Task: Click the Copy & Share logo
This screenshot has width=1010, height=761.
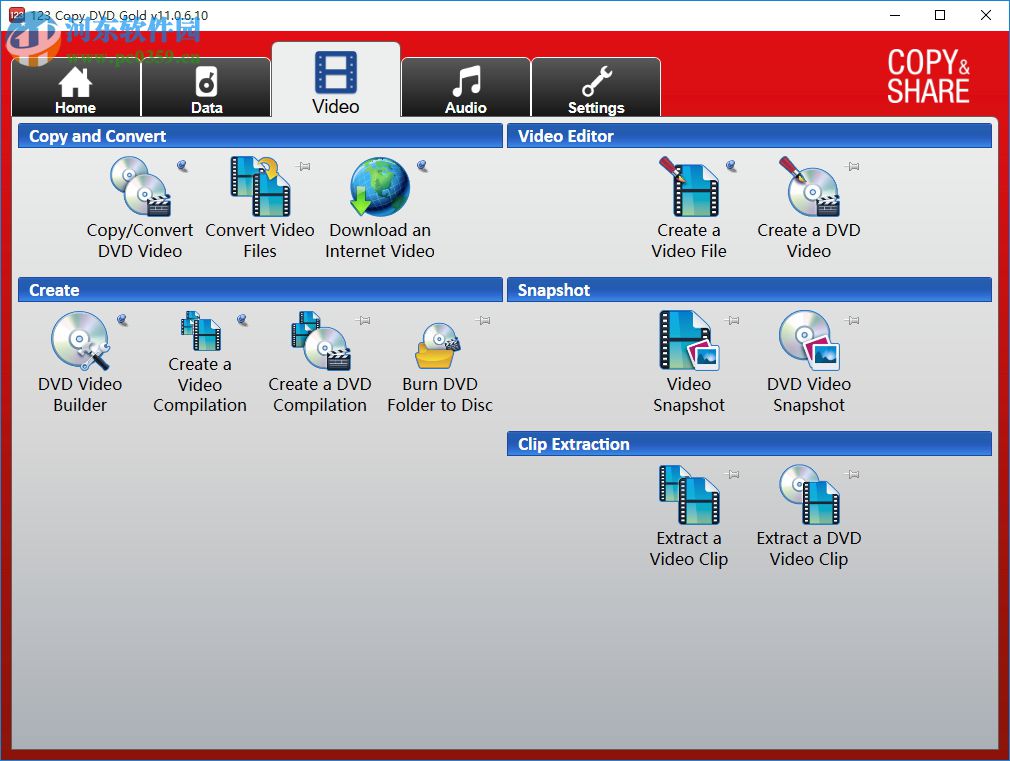Action: (x=928, y=77)
